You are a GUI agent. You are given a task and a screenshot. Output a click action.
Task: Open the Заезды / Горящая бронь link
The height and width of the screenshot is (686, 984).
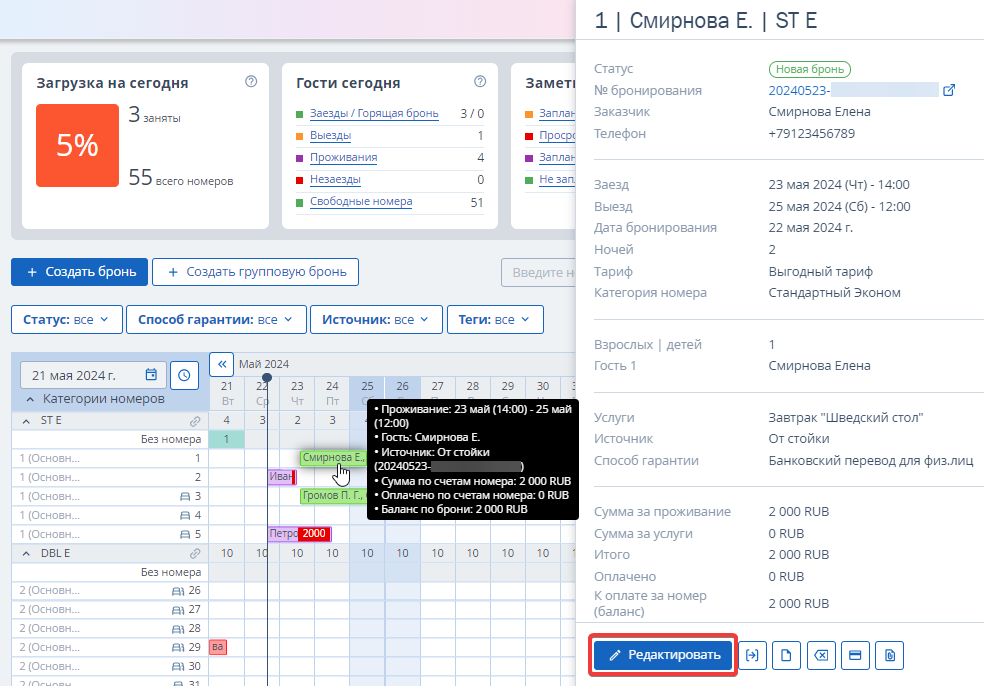click(374, 114)
